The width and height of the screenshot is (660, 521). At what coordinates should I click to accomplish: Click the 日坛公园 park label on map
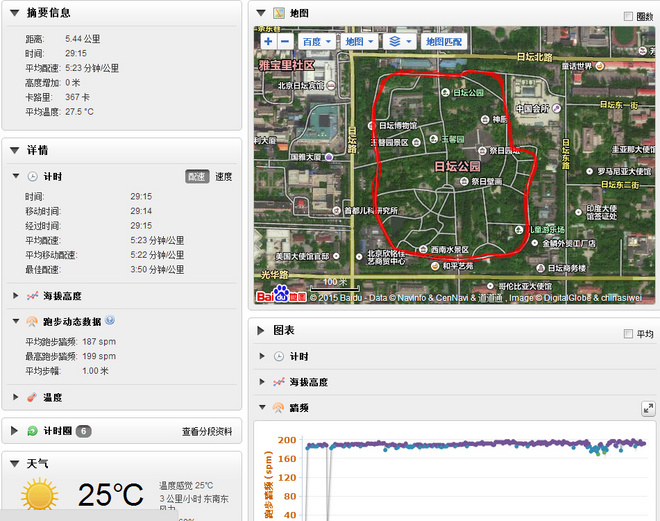pos(457,166)
